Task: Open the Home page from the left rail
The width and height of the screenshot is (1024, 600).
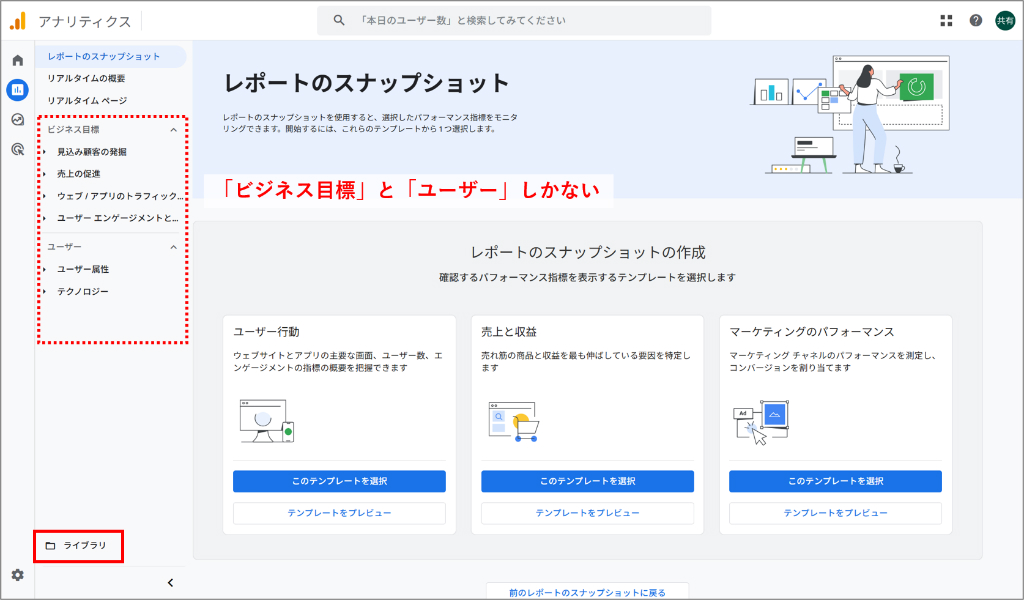Action: point(15,60)
